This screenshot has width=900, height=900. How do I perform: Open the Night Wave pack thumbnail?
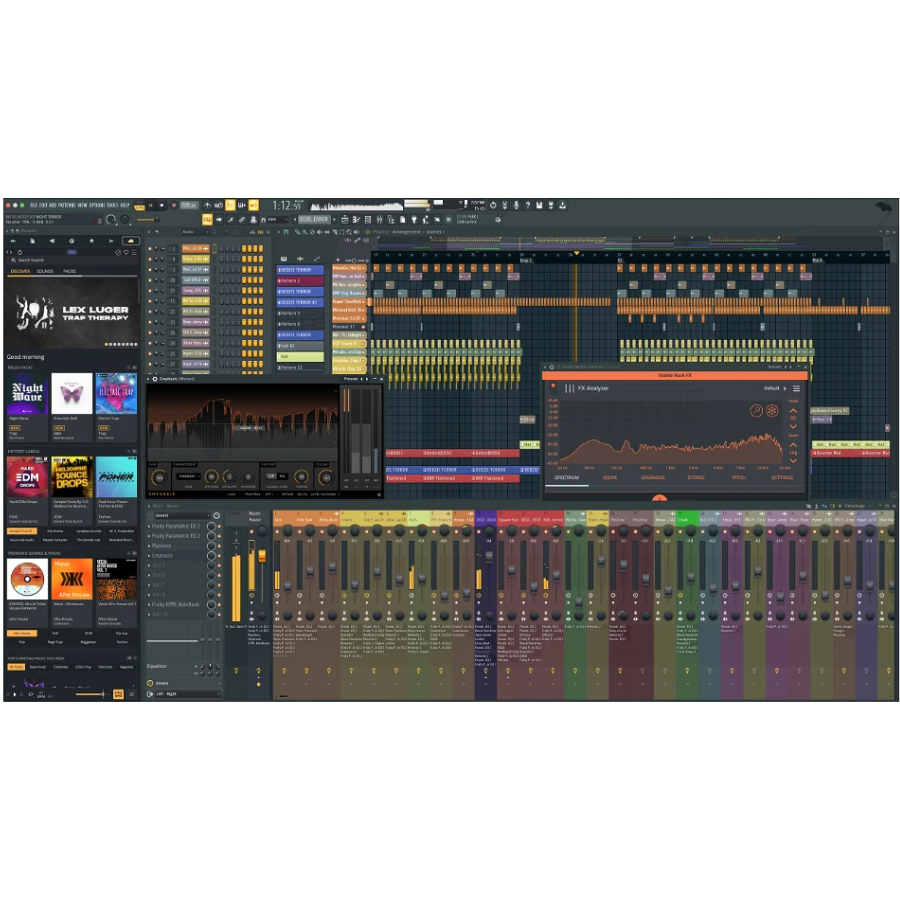point(27,394)
